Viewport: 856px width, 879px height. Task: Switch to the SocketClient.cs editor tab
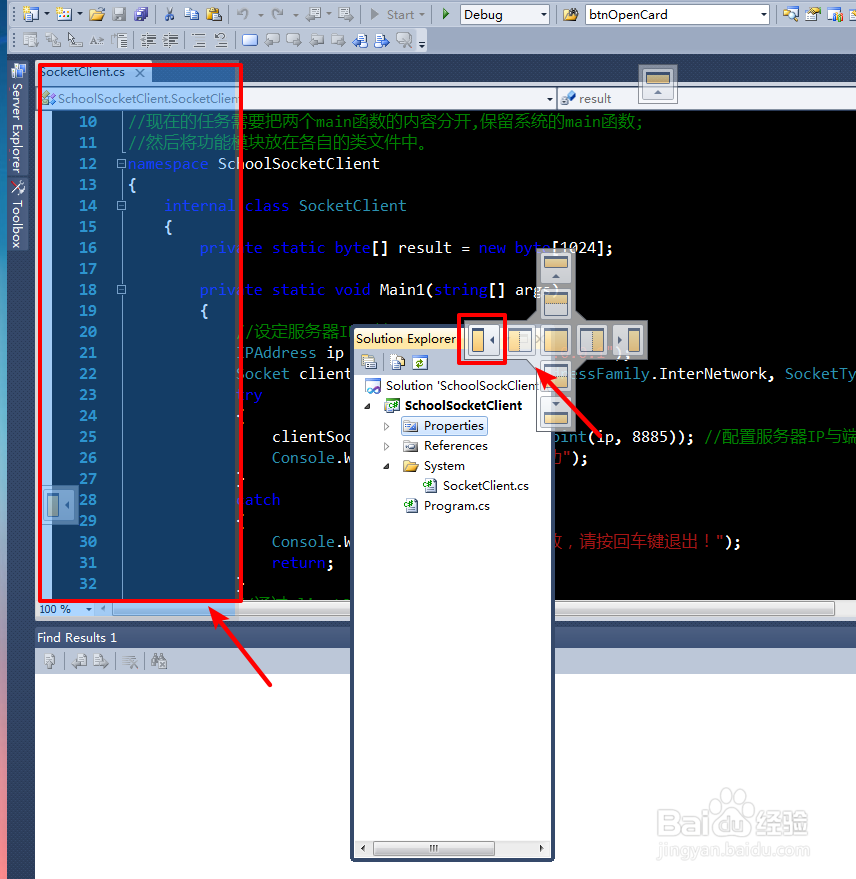pos(83,72)
